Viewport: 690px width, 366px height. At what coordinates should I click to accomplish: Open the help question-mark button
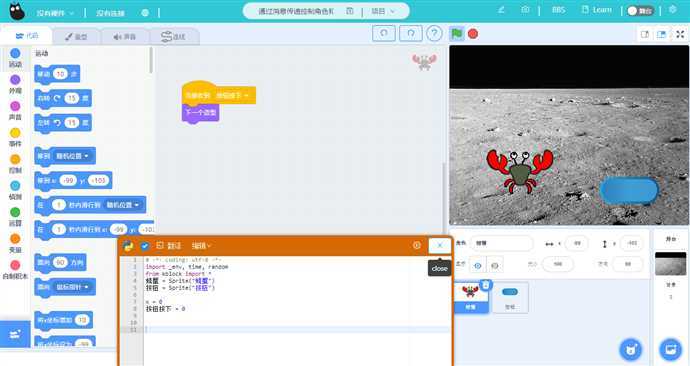pos(434,33)
